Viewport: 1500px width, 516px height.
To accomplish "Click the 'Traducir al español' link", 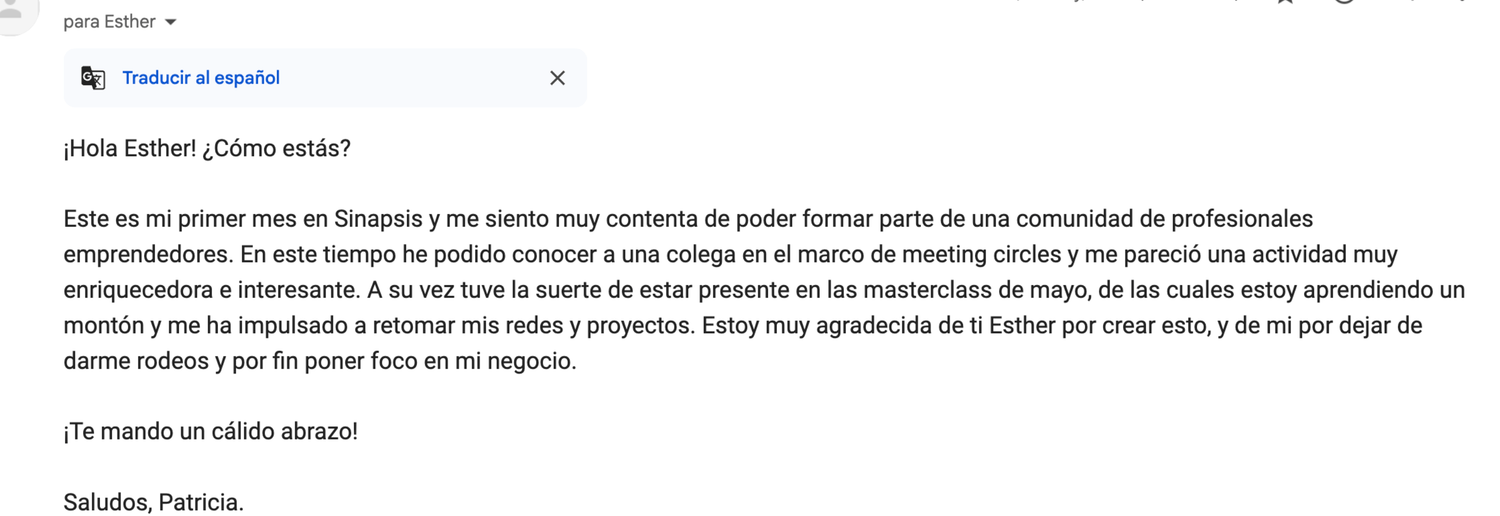I will (201, 78).
